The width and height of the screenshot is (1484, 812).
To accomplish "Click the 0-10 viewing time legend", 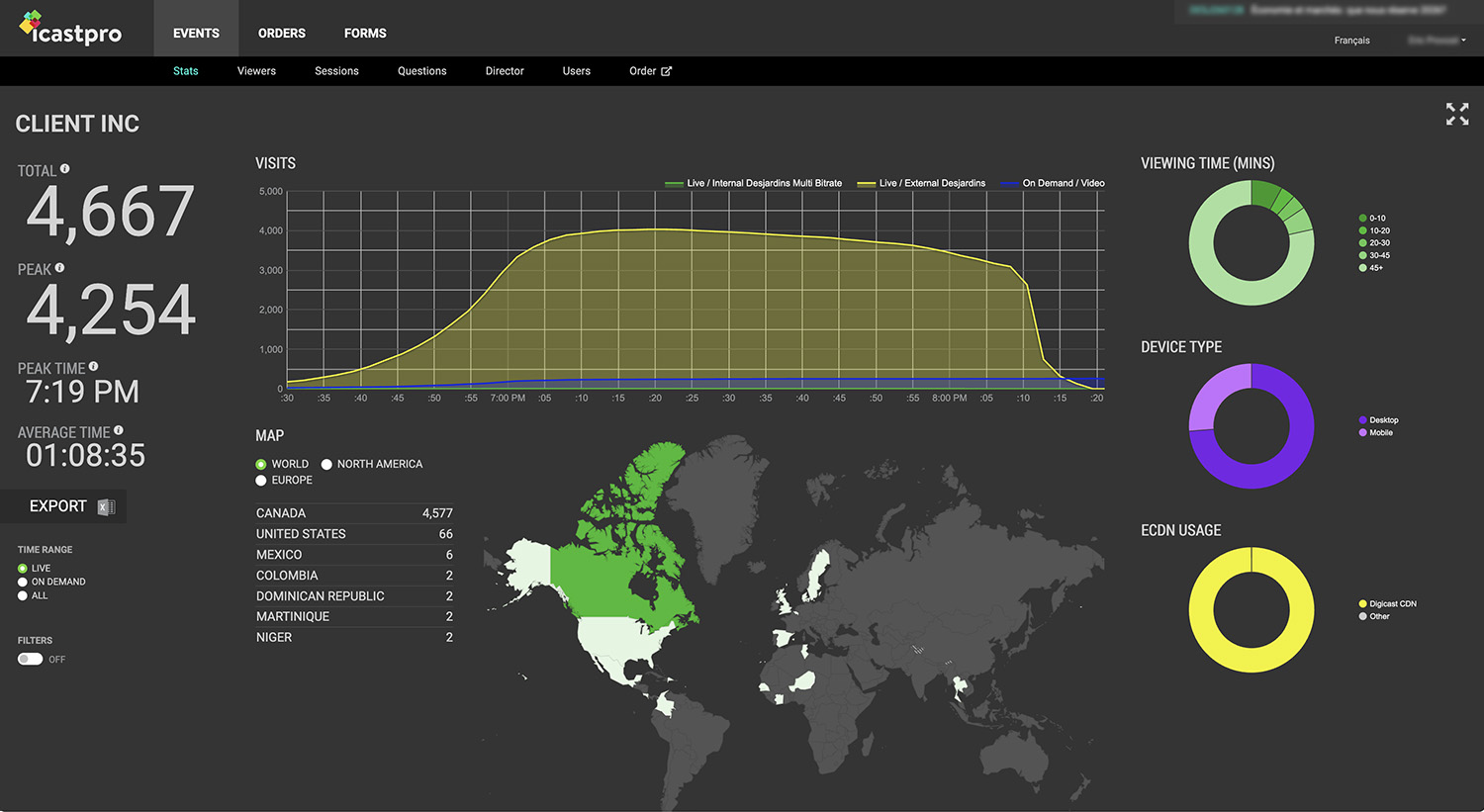I will pyautogui.click(x=1372, y=219).
